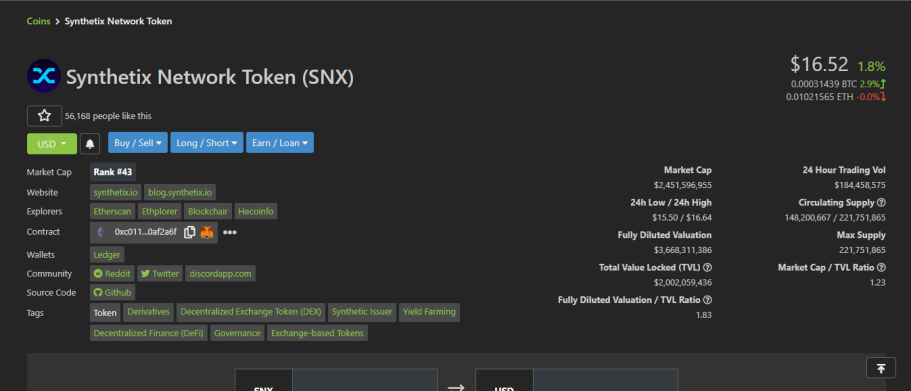Click the contract address 0xc011...0af2a6f
This screenshot has height=391, width=911.
[146, 232]
